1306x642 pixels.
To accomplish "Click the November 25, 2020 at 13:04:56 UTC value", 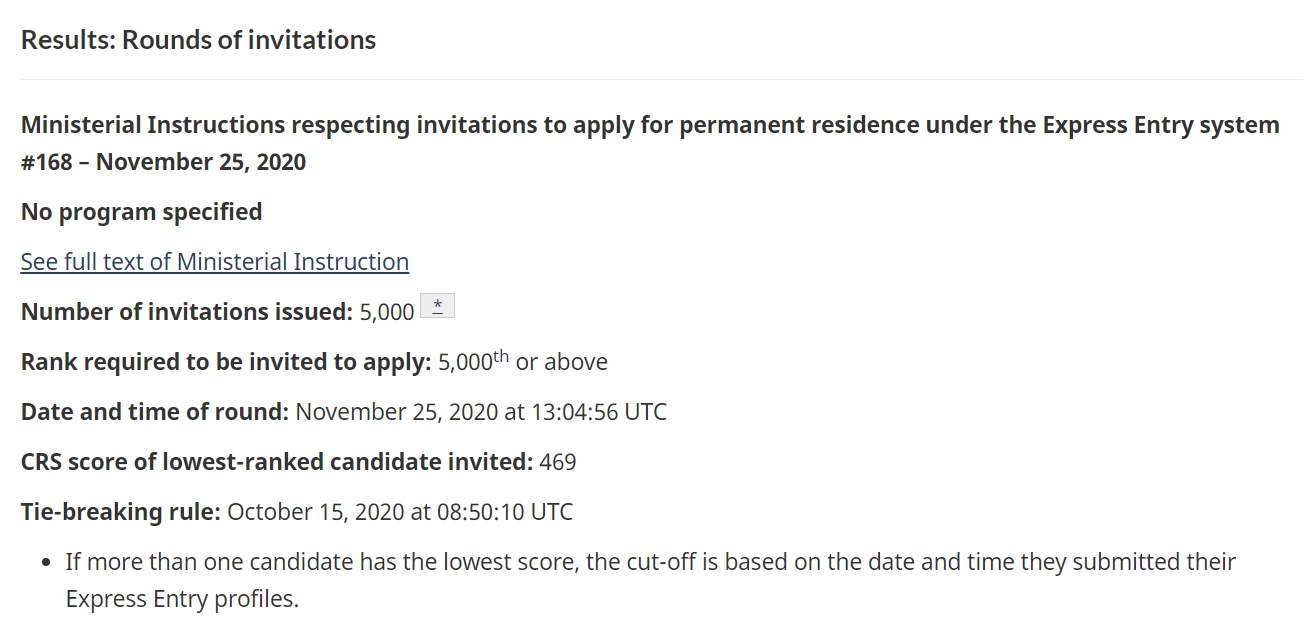I will click(x=481, y=412).
